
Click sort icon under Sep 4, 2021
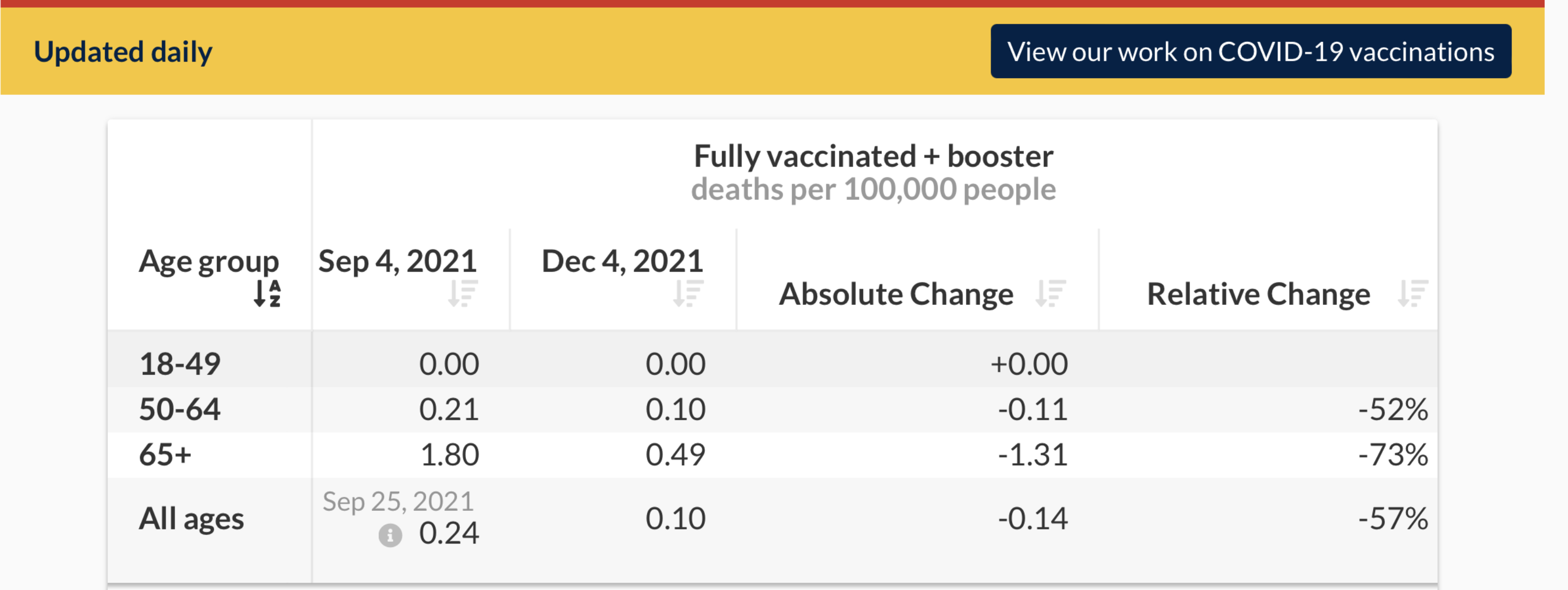tap(463, 293)
